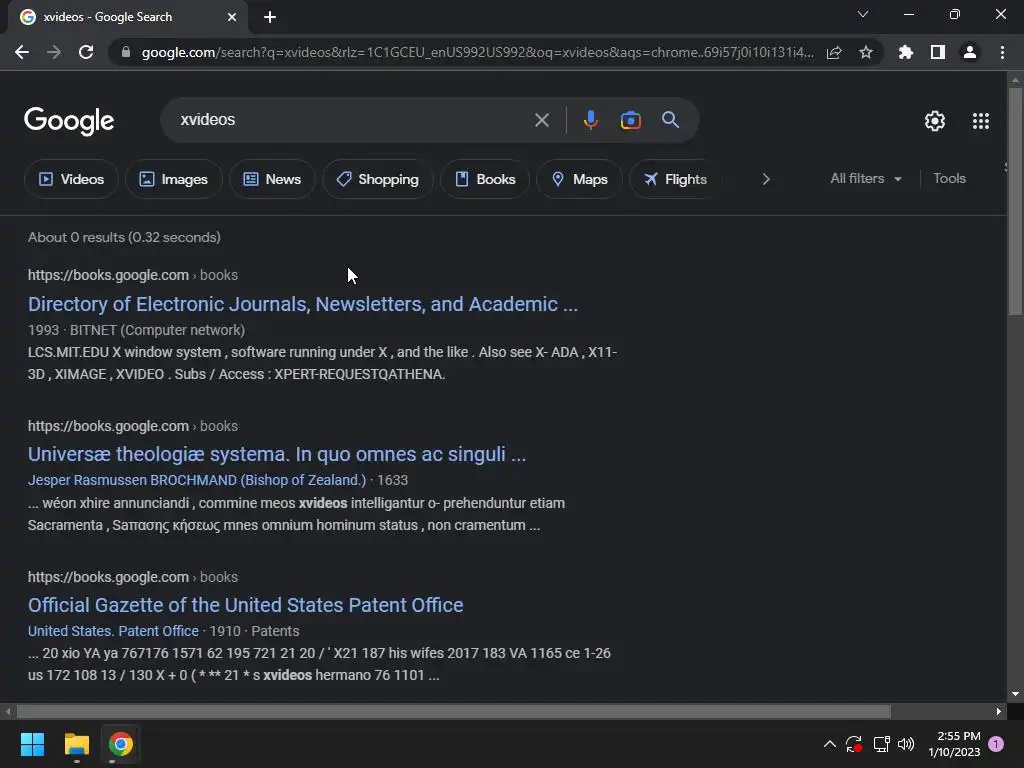Open Google apps grid
The width and height of the screenshot is (1024, 768).
[981, 121]
